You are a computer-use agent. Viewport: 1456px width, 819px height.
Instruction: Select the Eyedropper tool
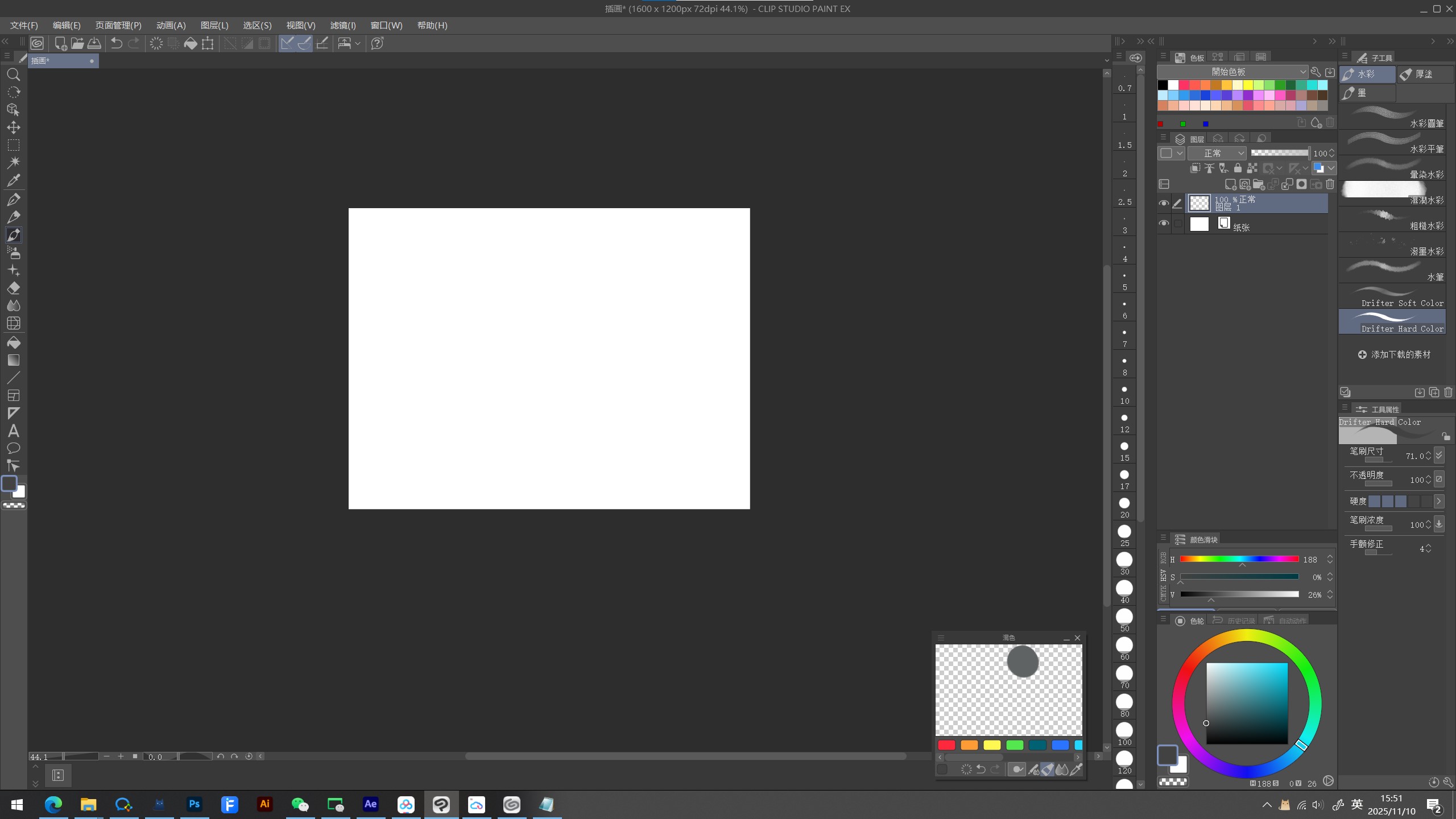pyautogui.click(x=14, y=181)
